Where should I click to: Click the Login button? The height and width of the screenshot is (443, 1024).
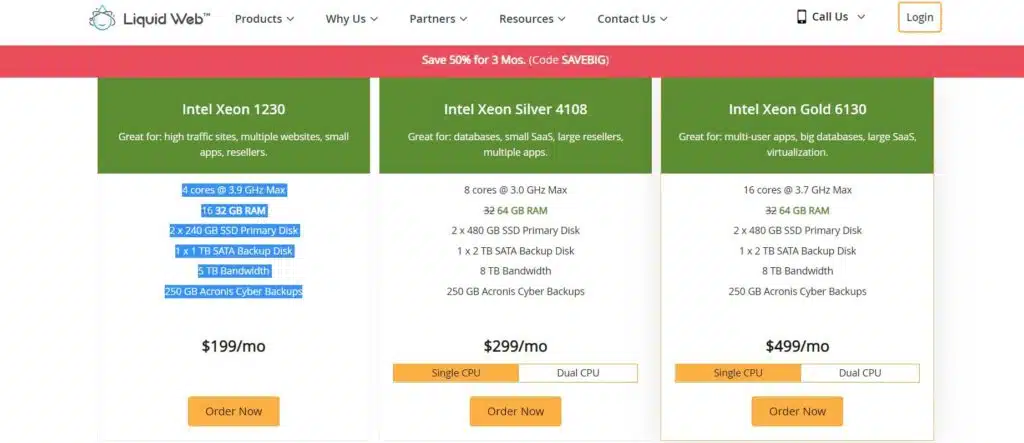tap(919, 17)
